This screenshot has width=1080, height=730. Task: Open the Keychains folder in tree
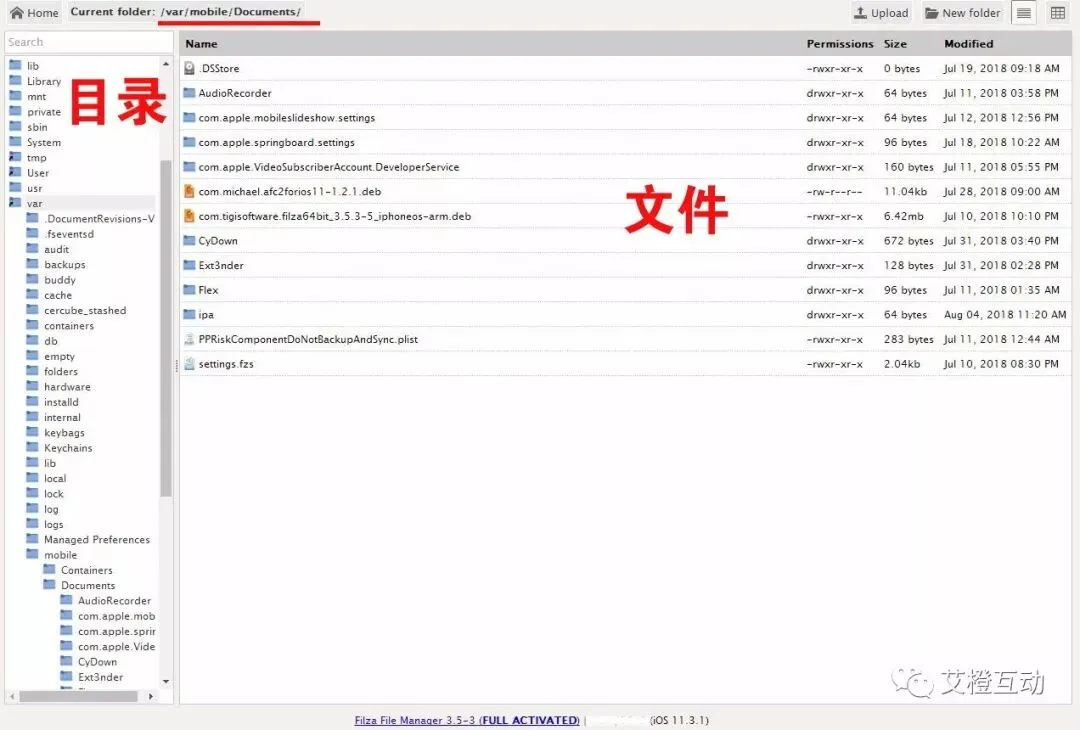[x=68, y=448]
